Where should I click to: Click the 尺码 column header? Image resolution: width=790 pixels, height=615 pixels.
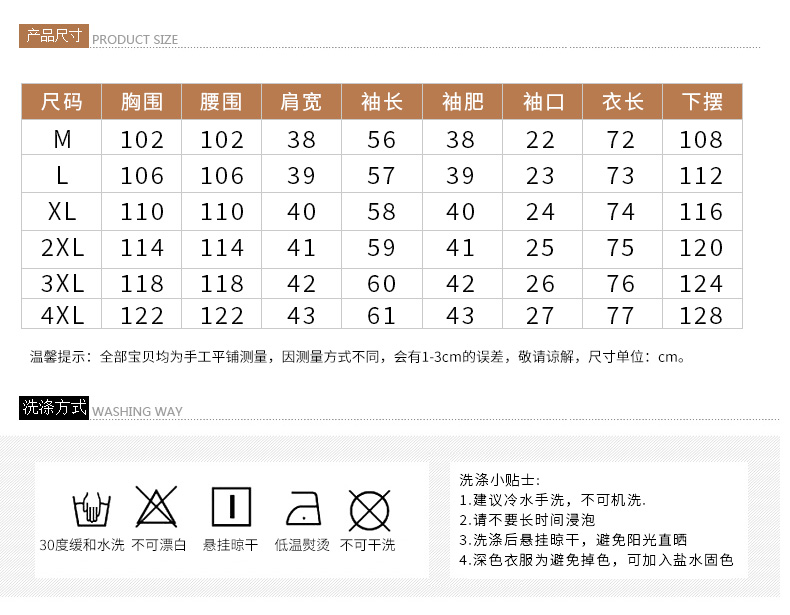coord(61,102)
